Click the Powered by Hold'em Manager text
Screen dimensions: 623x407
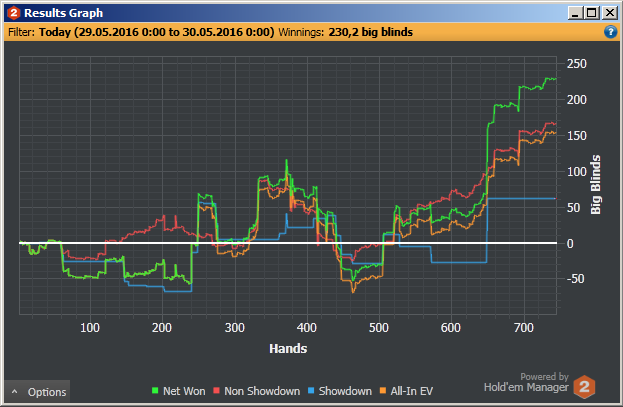526,382
